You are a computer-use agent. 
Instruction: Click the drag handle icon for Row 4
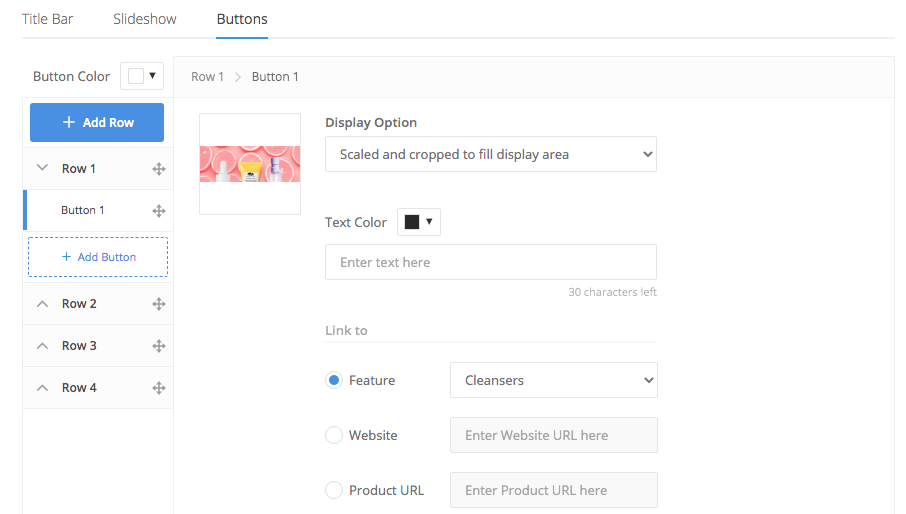(x=158, y=388)
